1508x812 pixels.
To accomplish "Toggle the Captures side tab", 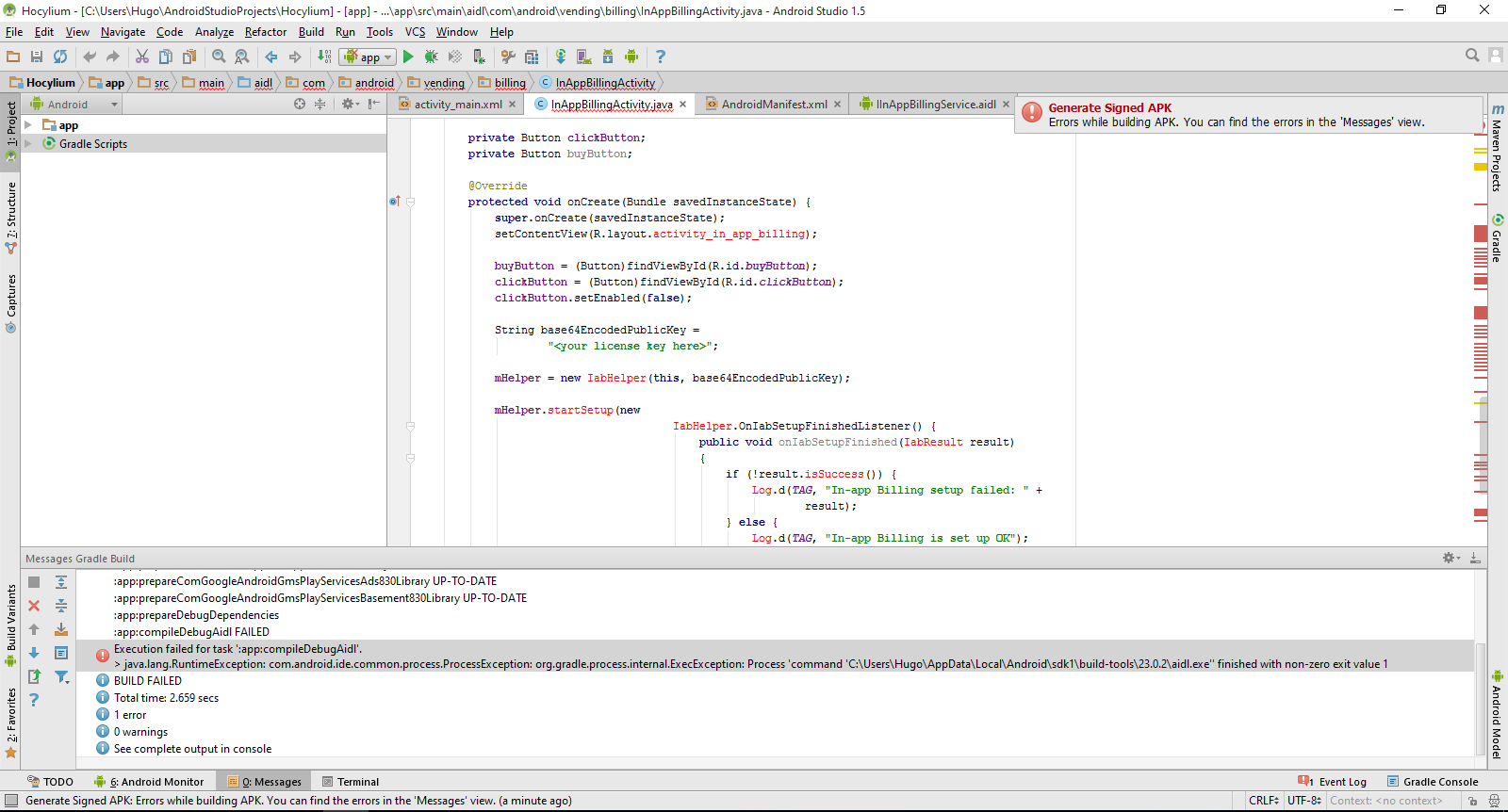I will 10,302.
